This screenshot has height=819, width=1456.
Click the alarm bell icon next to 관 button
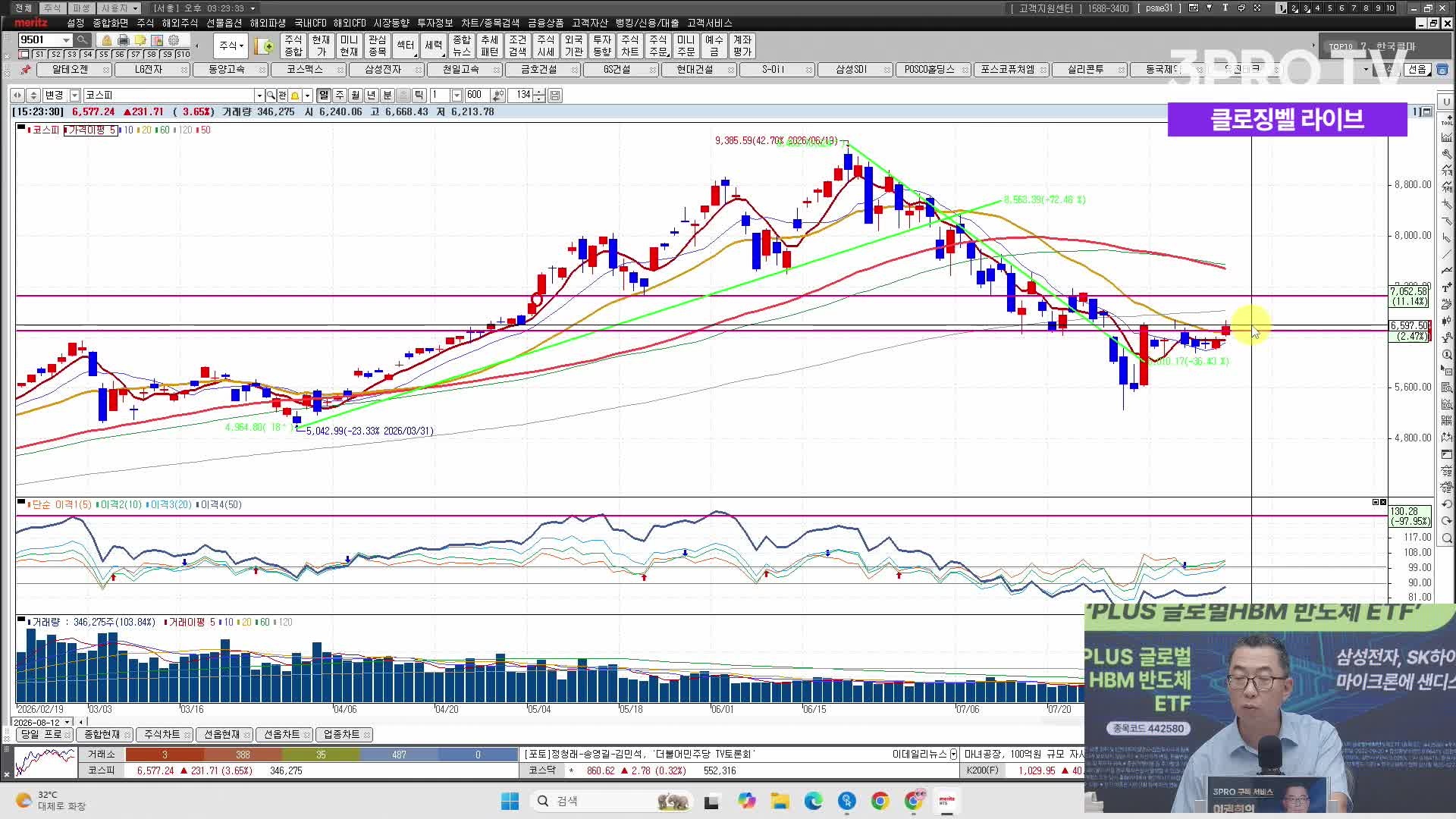295,96
